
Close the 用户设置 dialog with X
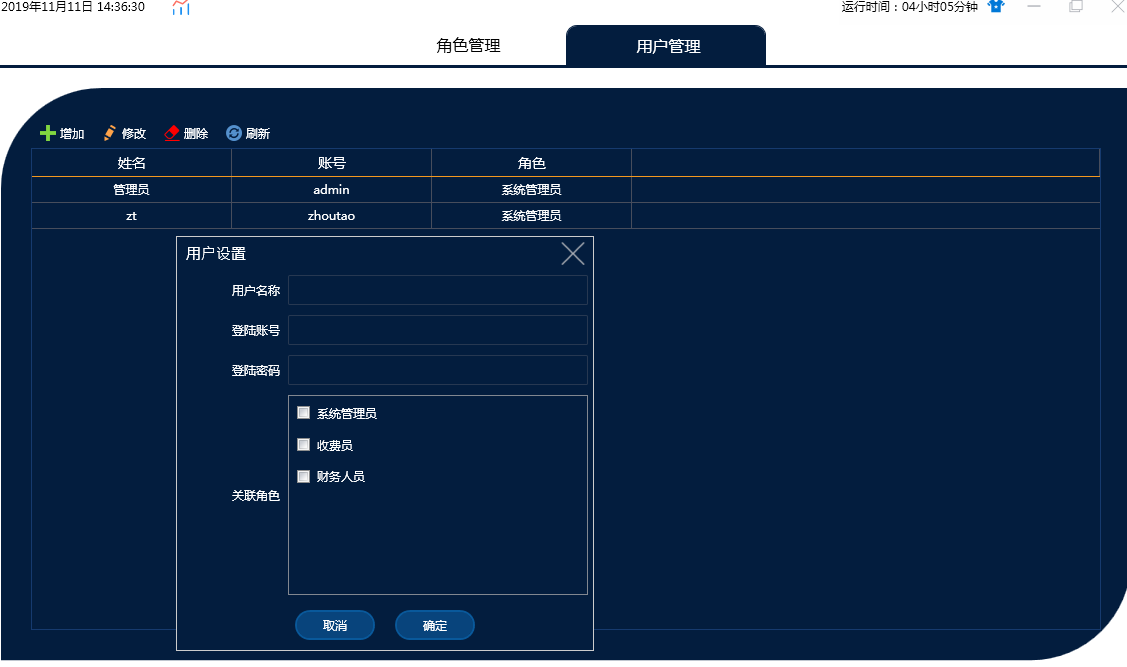tap(573, 254)
